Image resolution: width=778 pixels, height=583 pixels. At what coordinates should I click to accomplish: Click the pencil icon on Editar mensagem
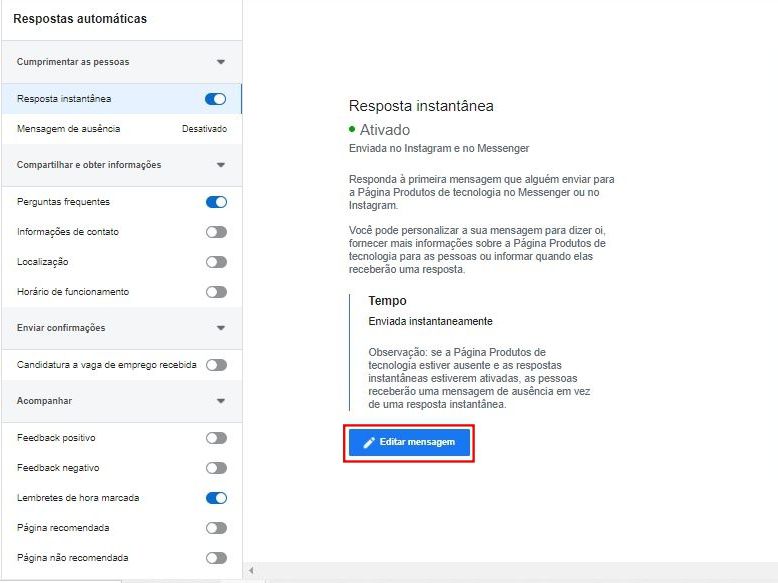pyautogui.click(x=369, y=443)
